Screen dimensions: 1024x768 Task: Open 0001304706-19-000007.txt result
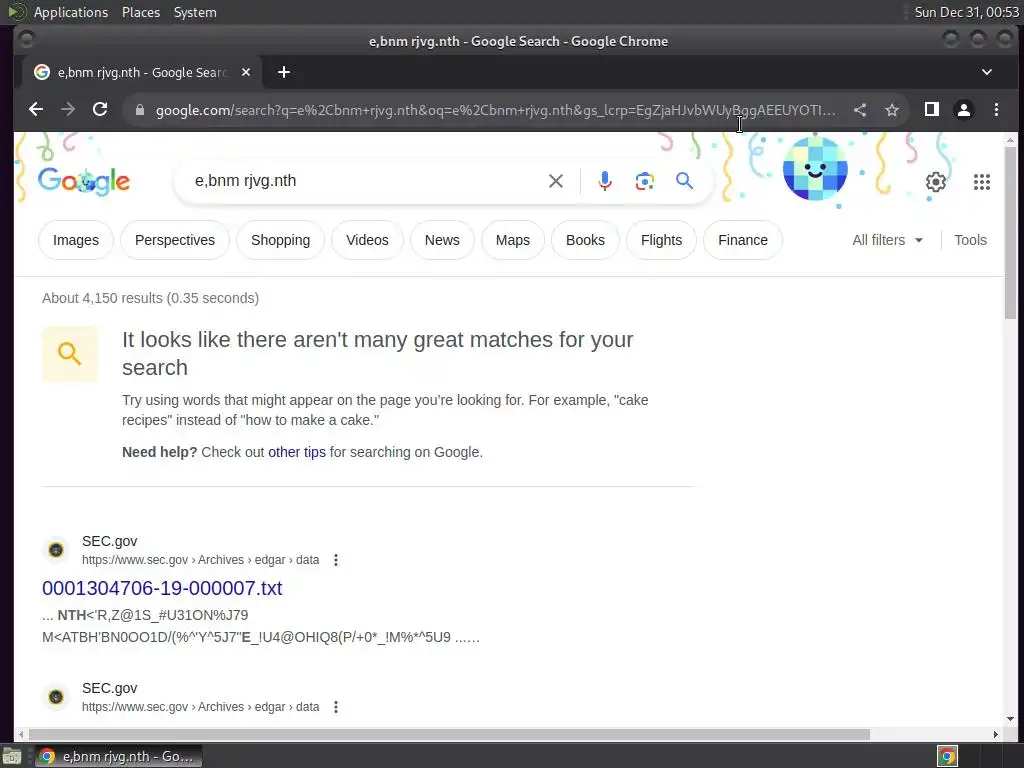click(x=162, y=588)
